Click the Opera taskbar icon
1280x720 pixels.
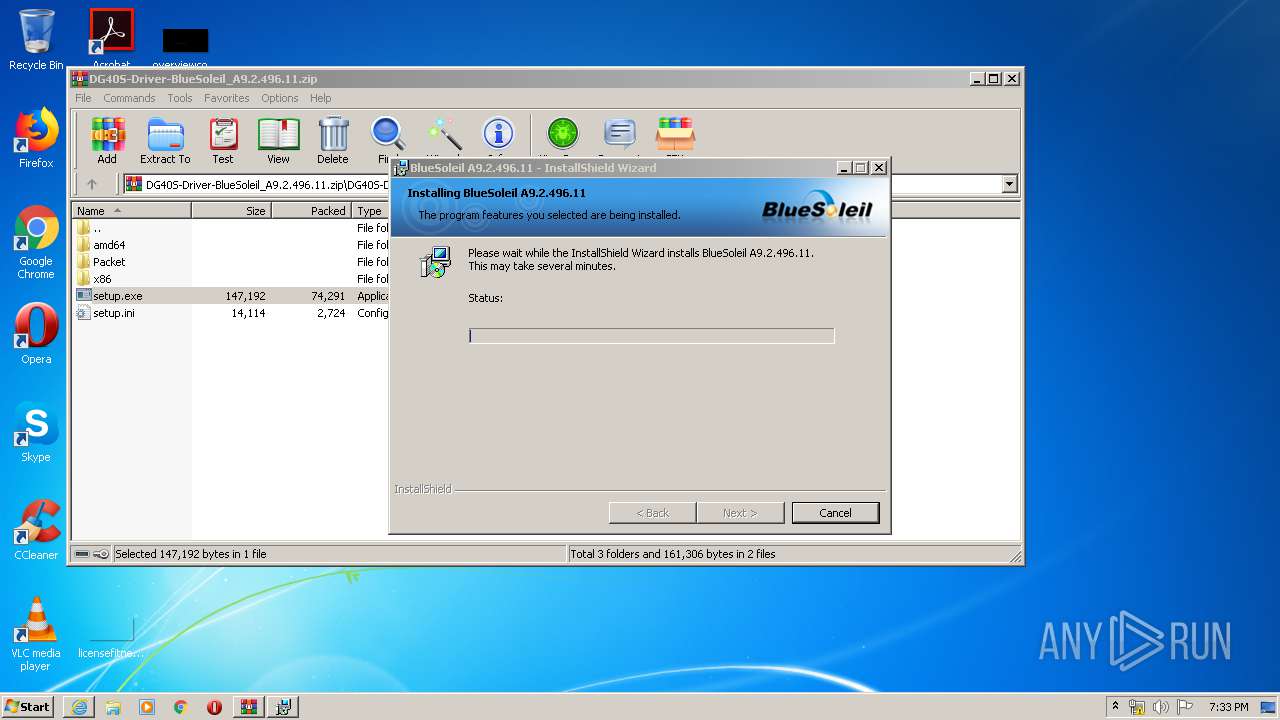(214, 707)
